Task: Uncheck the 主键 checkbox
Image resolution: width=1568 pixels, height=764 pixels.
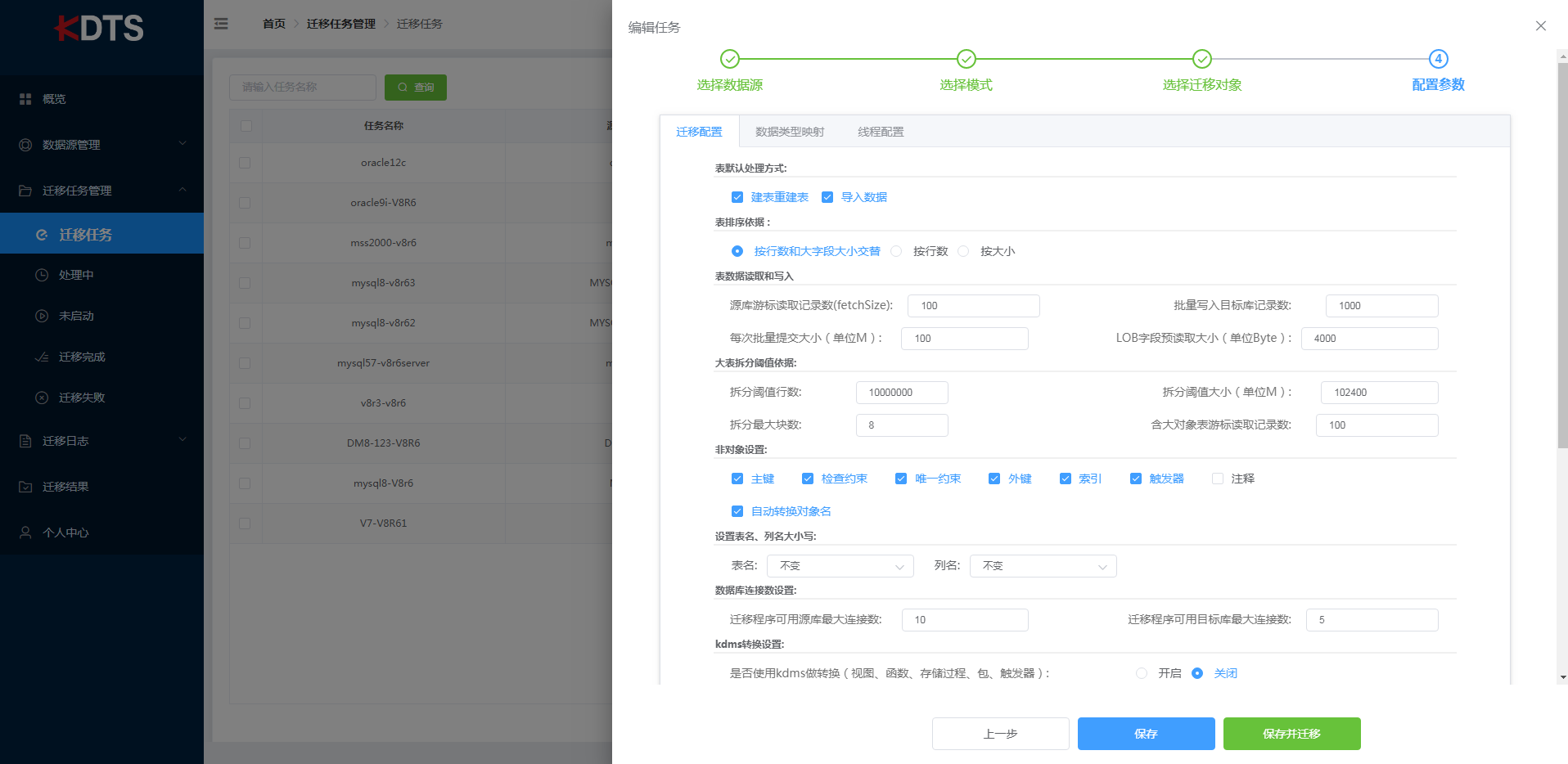Action: (x=737, y=479)
